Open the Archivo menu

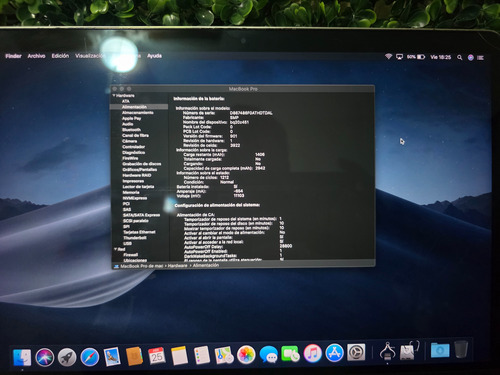pos(36,56)
